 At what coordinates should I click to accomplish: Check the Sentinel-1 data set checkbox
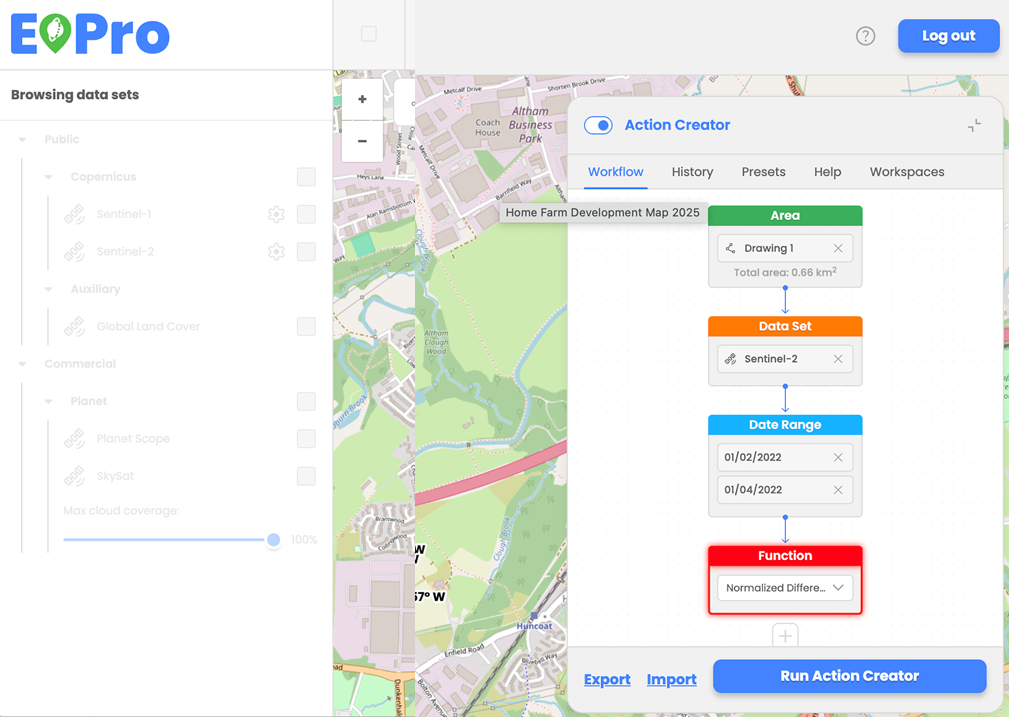click(x=306, y=214)
